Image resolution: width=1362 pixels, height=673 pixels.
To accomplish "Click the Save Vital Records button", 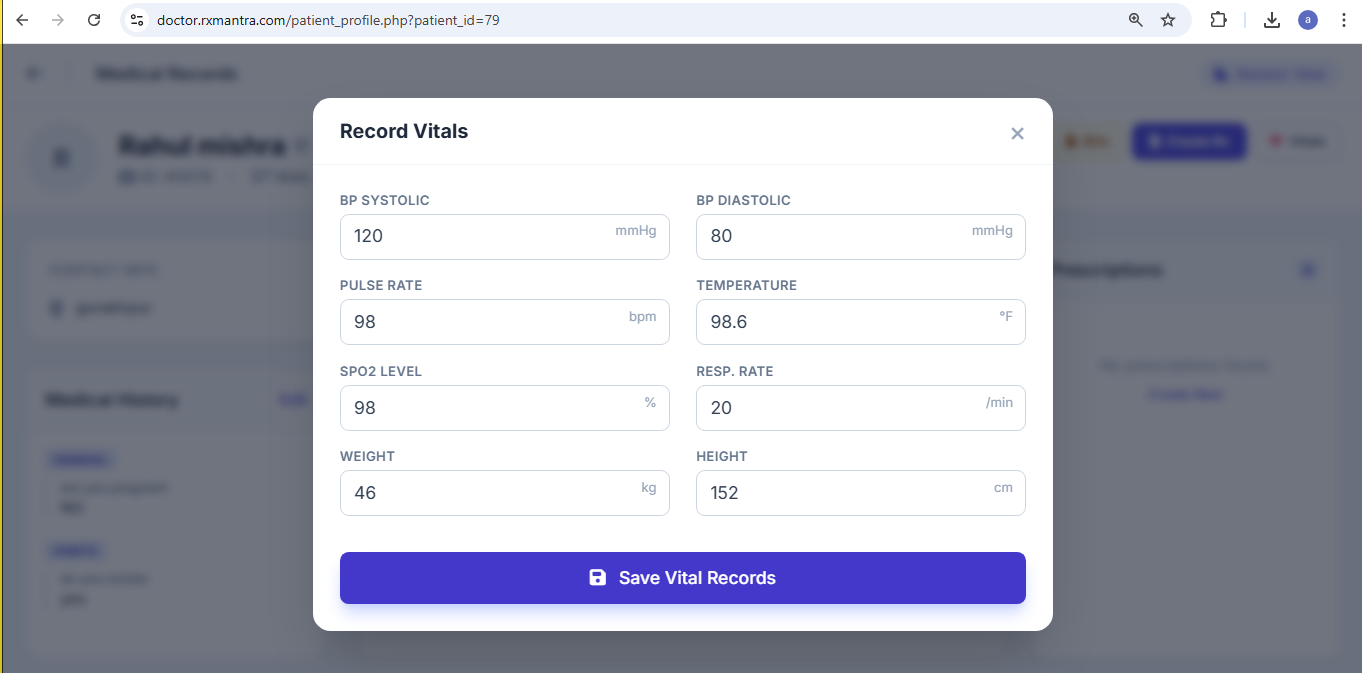I will 682,578.
